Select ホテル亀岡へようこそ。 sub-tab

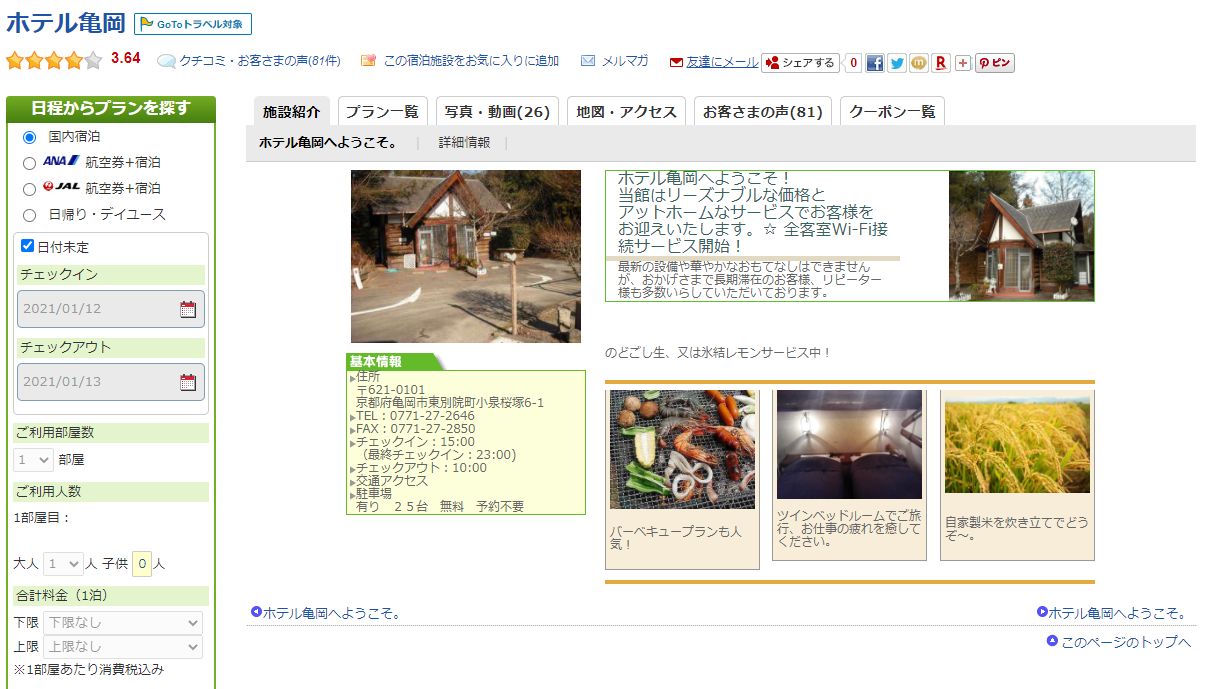[x=328, y=143]
